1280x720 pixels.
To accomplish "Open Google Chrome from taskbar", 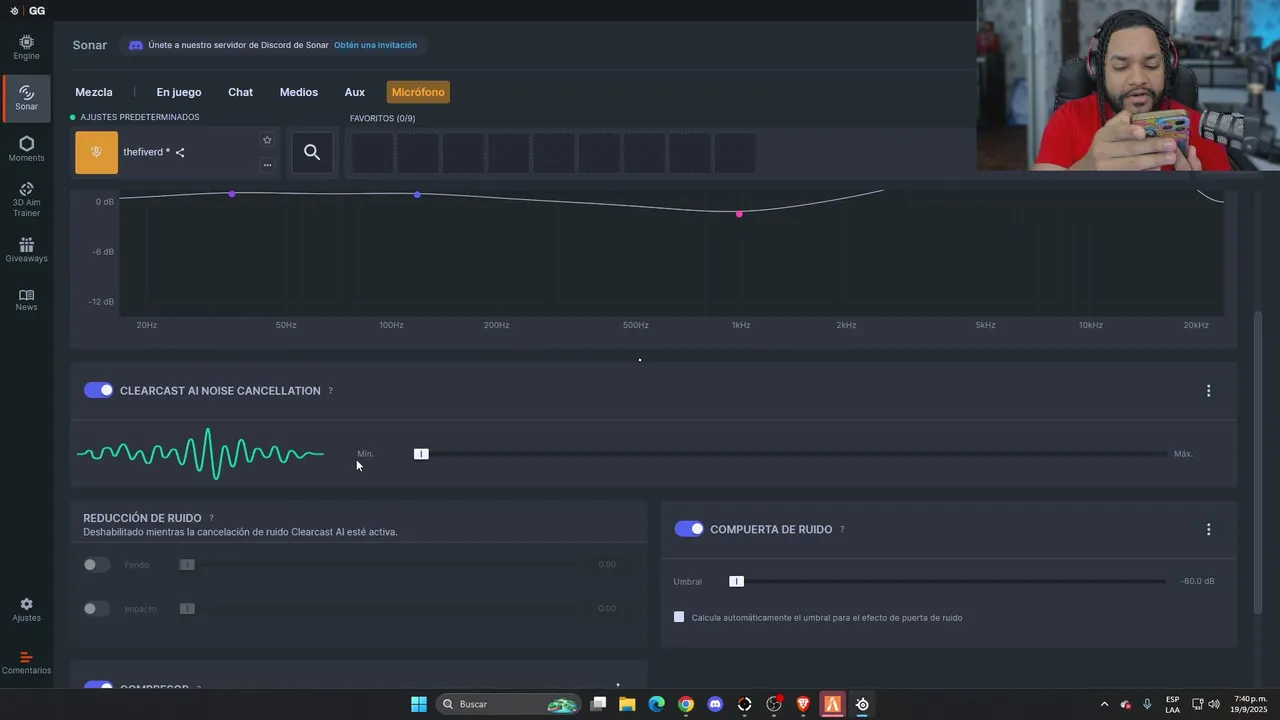I will (685, 704).
